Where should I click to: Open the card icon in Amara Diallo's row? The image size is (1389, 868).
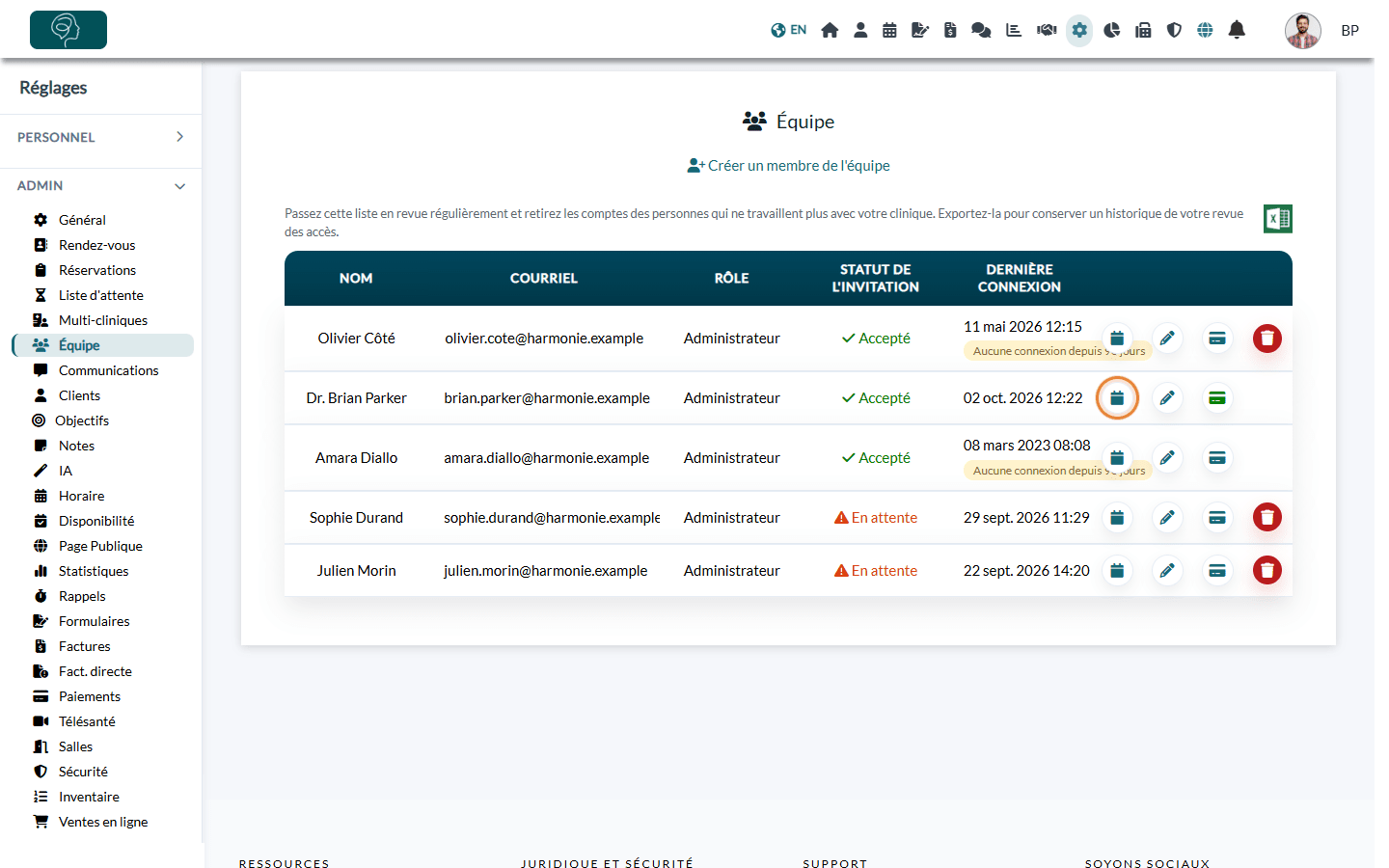(x=1217, y=458)
